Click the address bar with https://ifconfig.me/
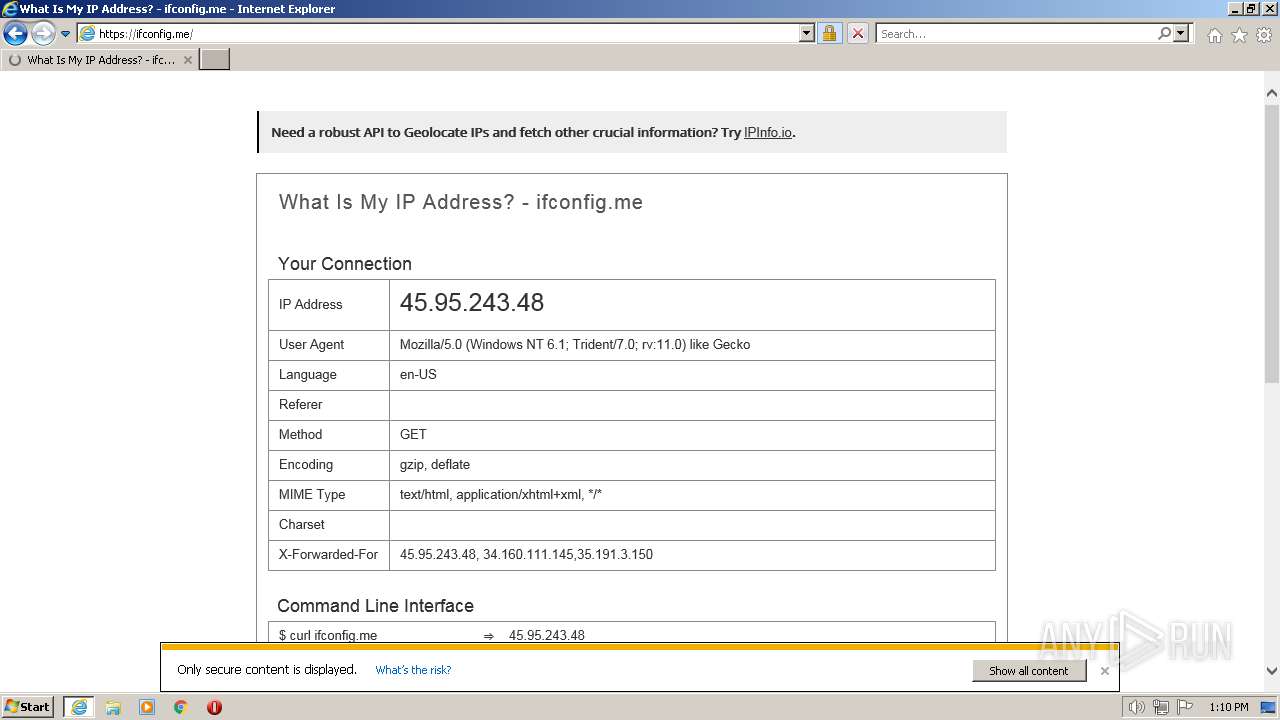This screenshot has height=720, width=1280. pos(438,34)
